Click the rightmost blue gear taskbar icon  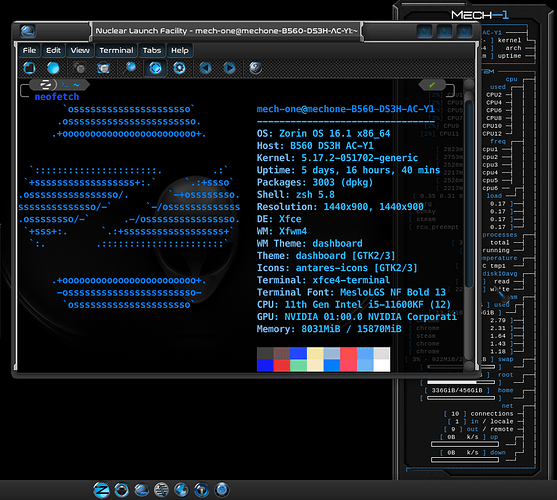click(222, 490)
